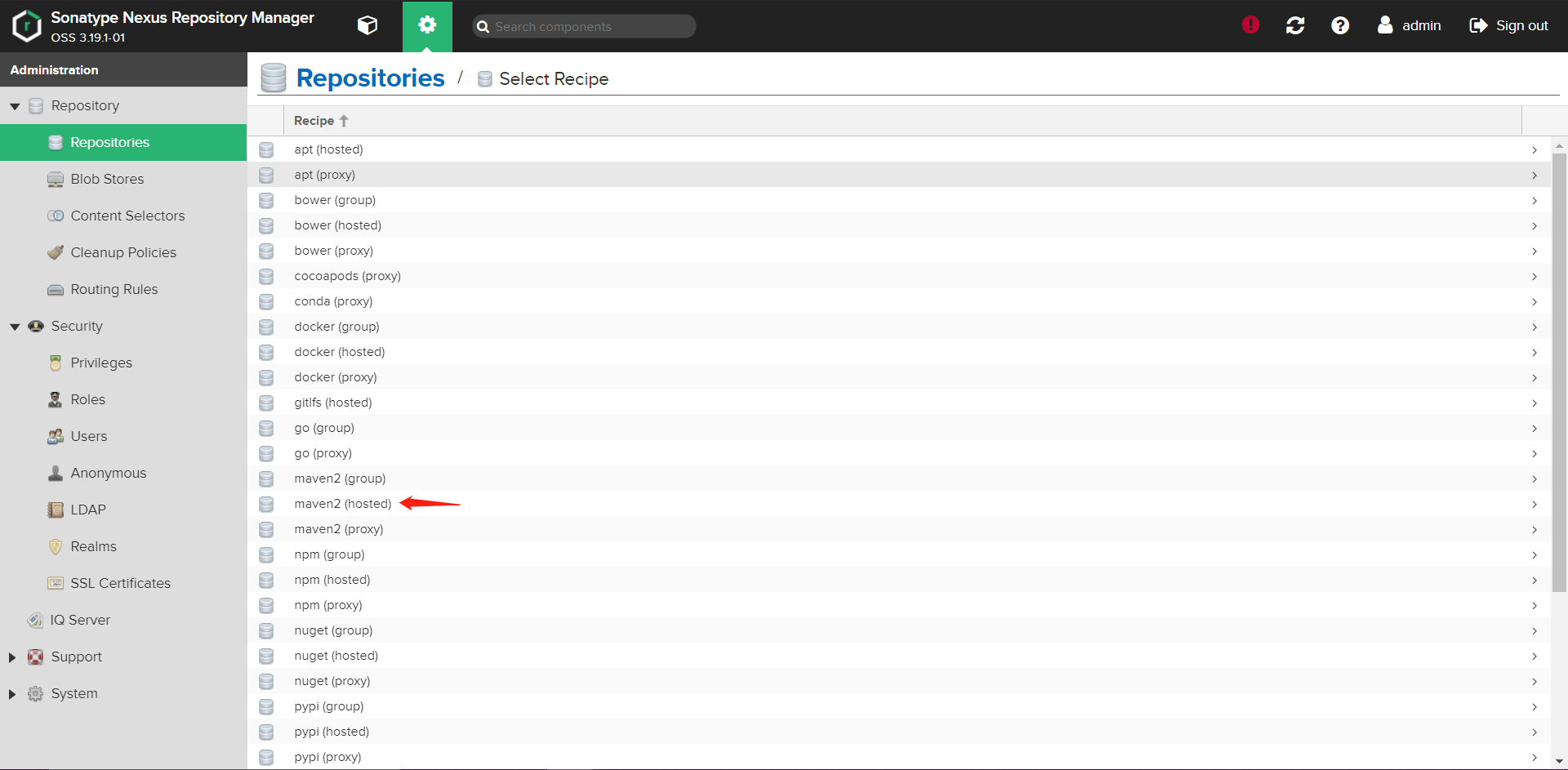Select the apt (proxy) recipe
Image resolution: width=1568 pixels, height=770 pixels.
(x=900, y=175)
